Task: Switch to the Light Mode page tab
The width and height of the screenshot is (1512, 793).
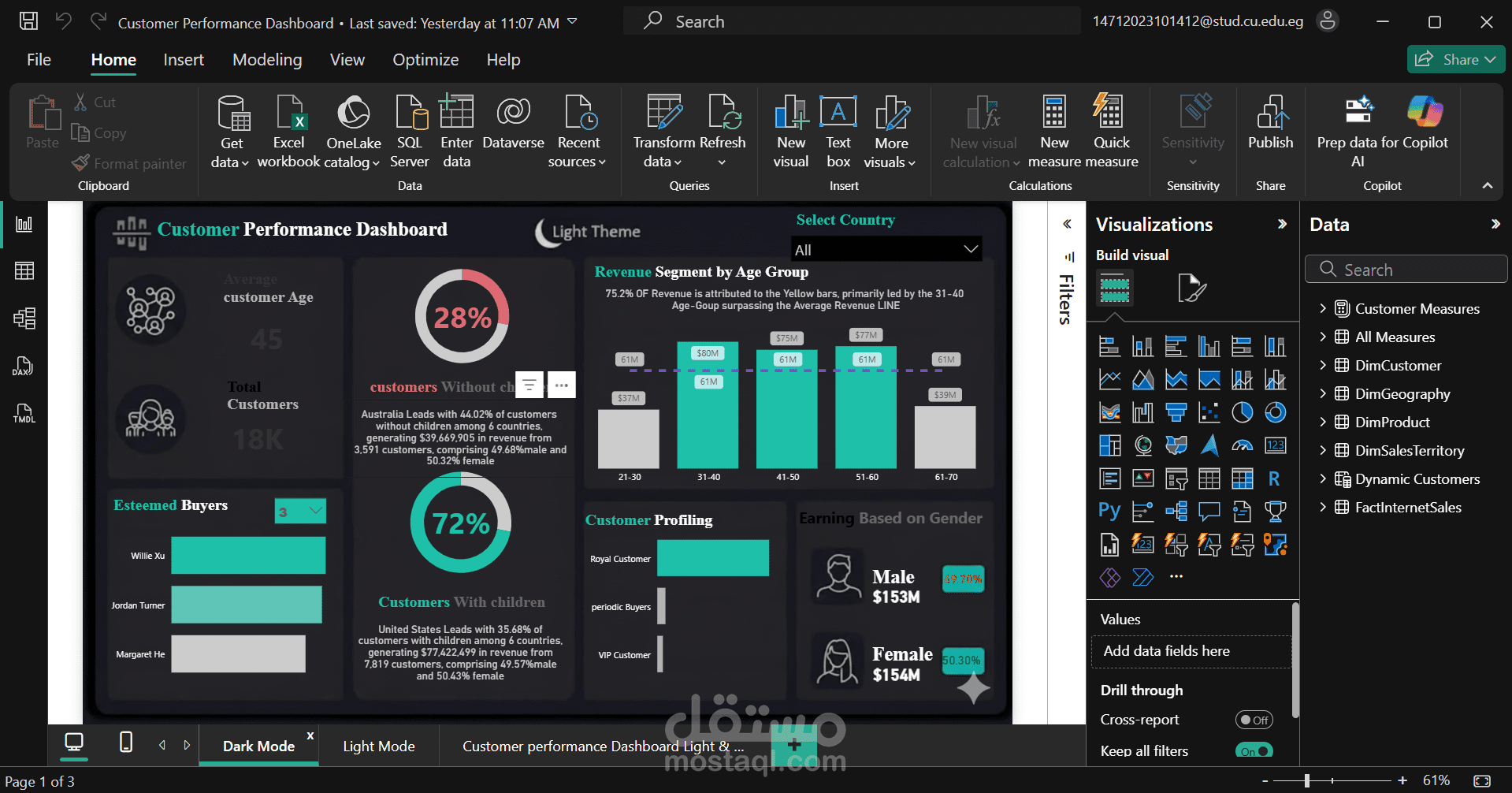Action: (x=378, y=746)
